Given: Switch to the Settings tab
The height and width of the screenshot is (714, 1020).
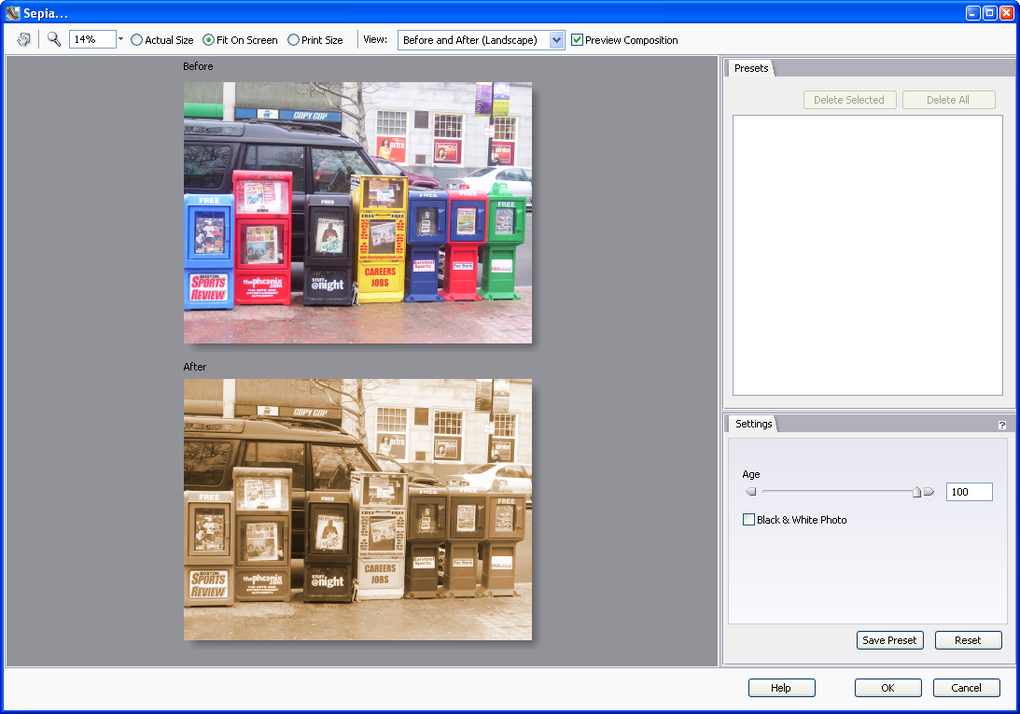Looking at the screenshot, I should pyautogui.click(x=753, y=424).
